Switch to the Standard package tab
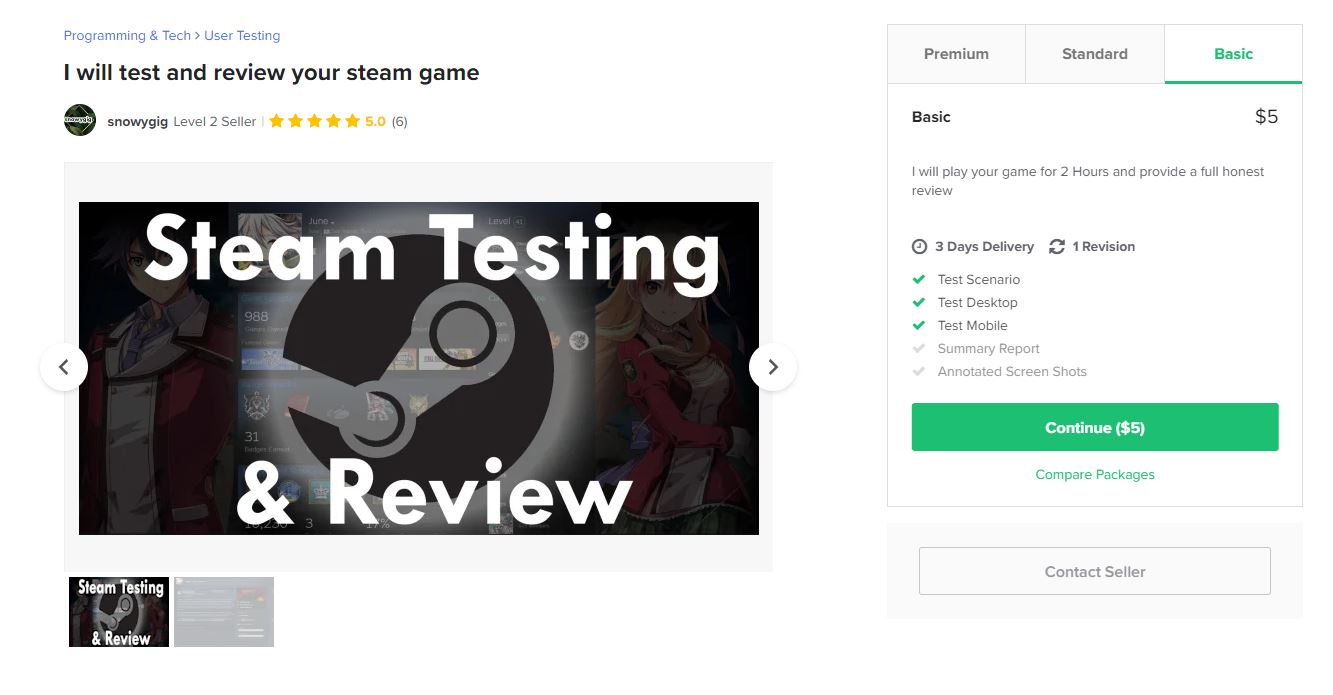 tap(1094, 54)
